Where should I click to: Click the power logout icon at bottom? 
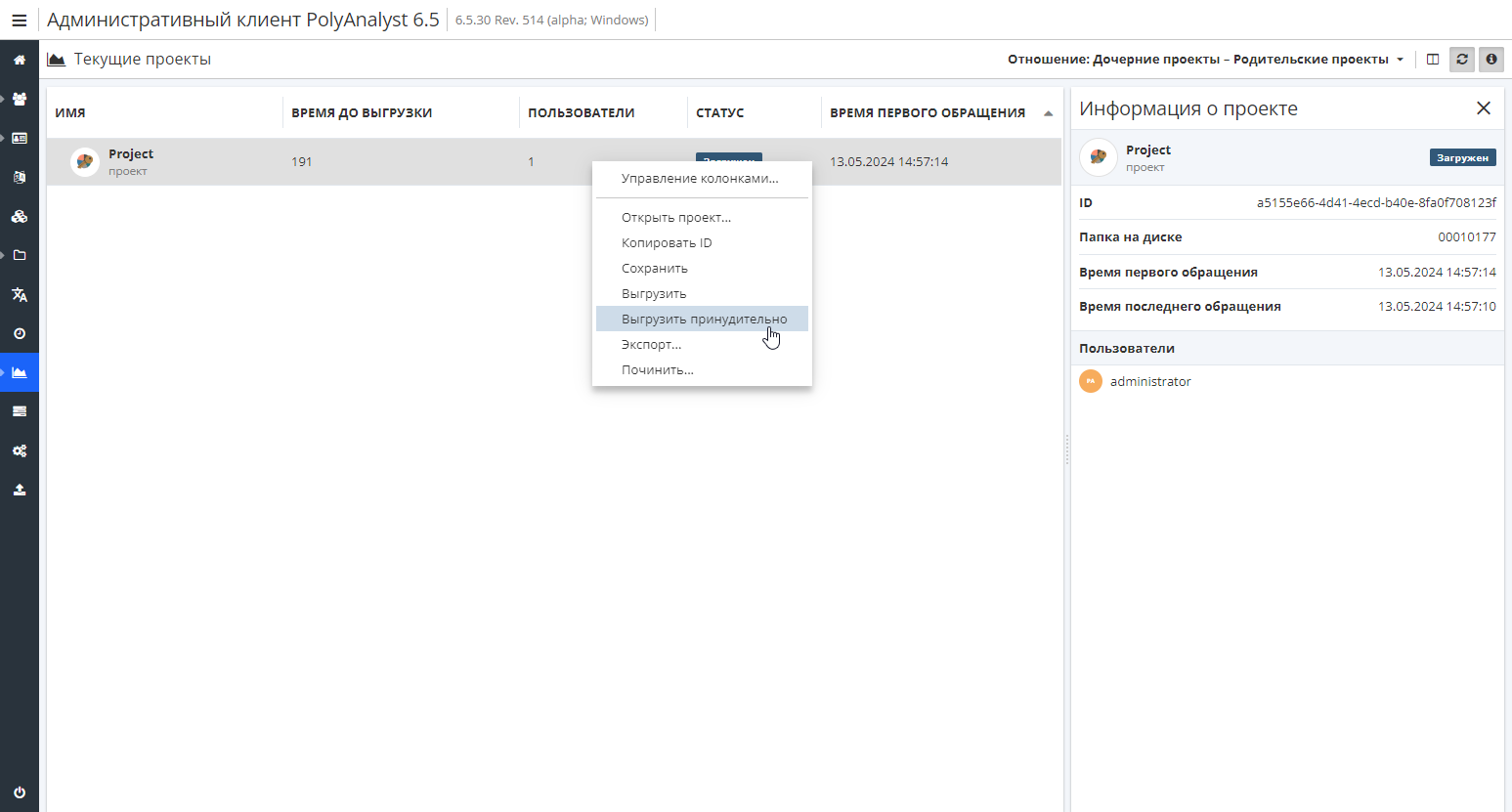20,792
